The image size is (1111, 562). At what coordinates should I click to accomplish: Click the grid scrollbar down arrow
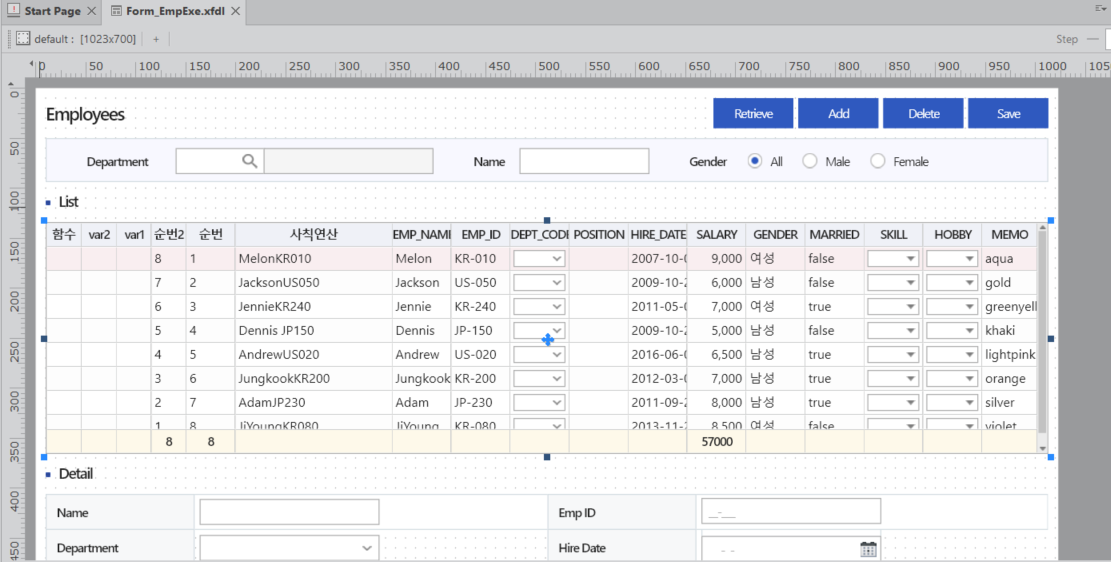pyautogui.click(x=1042, y=448)
